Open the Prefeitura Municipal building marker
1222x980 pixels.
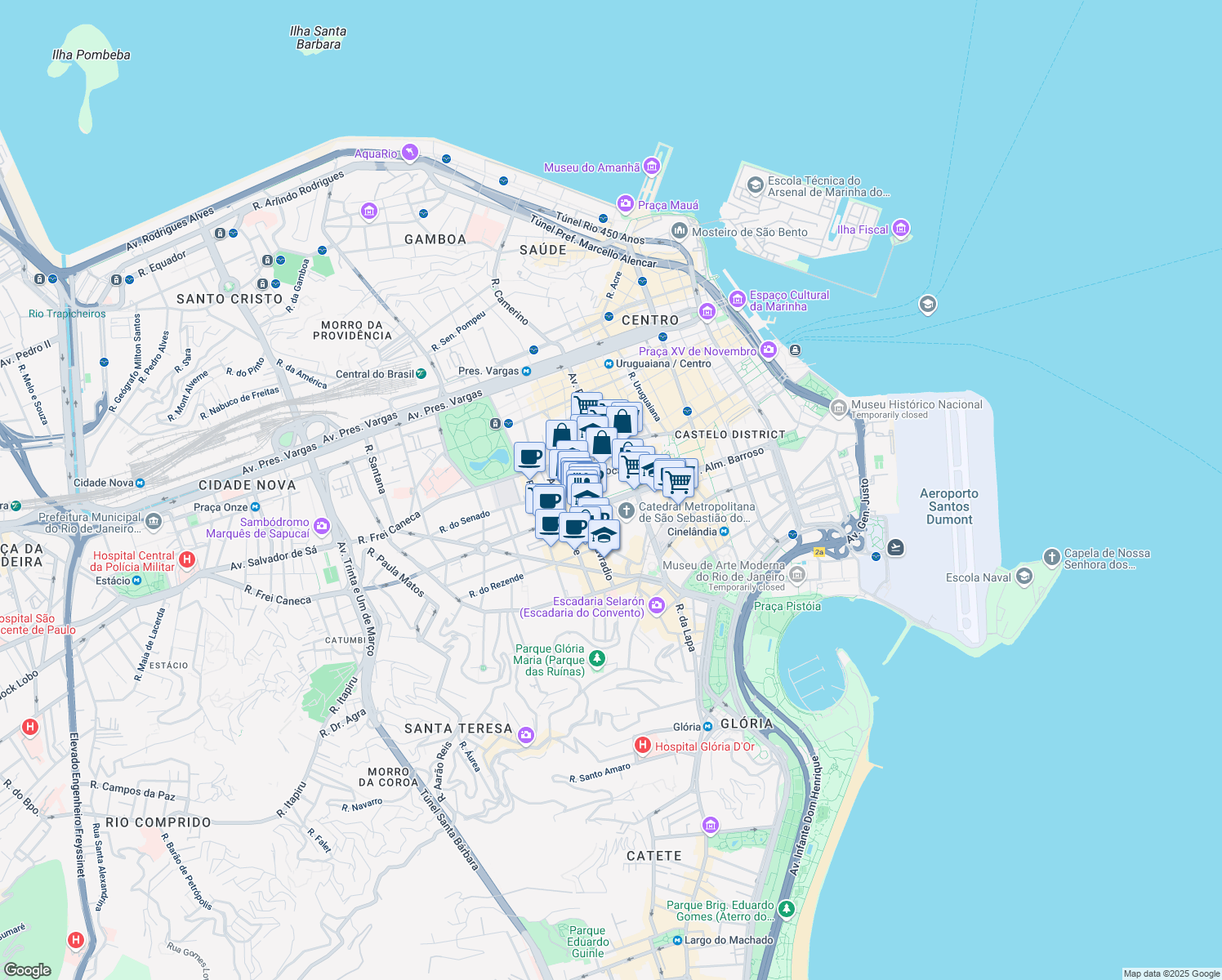pyautogui.click(x=154, y=521)
